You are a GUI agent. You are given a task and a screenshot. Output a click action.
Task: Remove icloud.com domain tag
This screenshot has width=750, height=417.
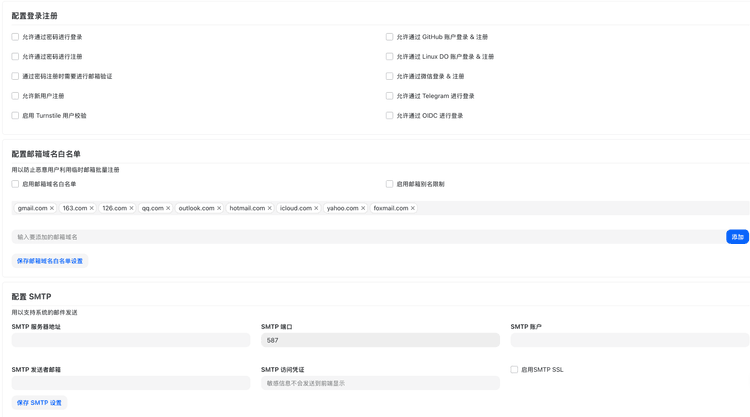point(316,208)
